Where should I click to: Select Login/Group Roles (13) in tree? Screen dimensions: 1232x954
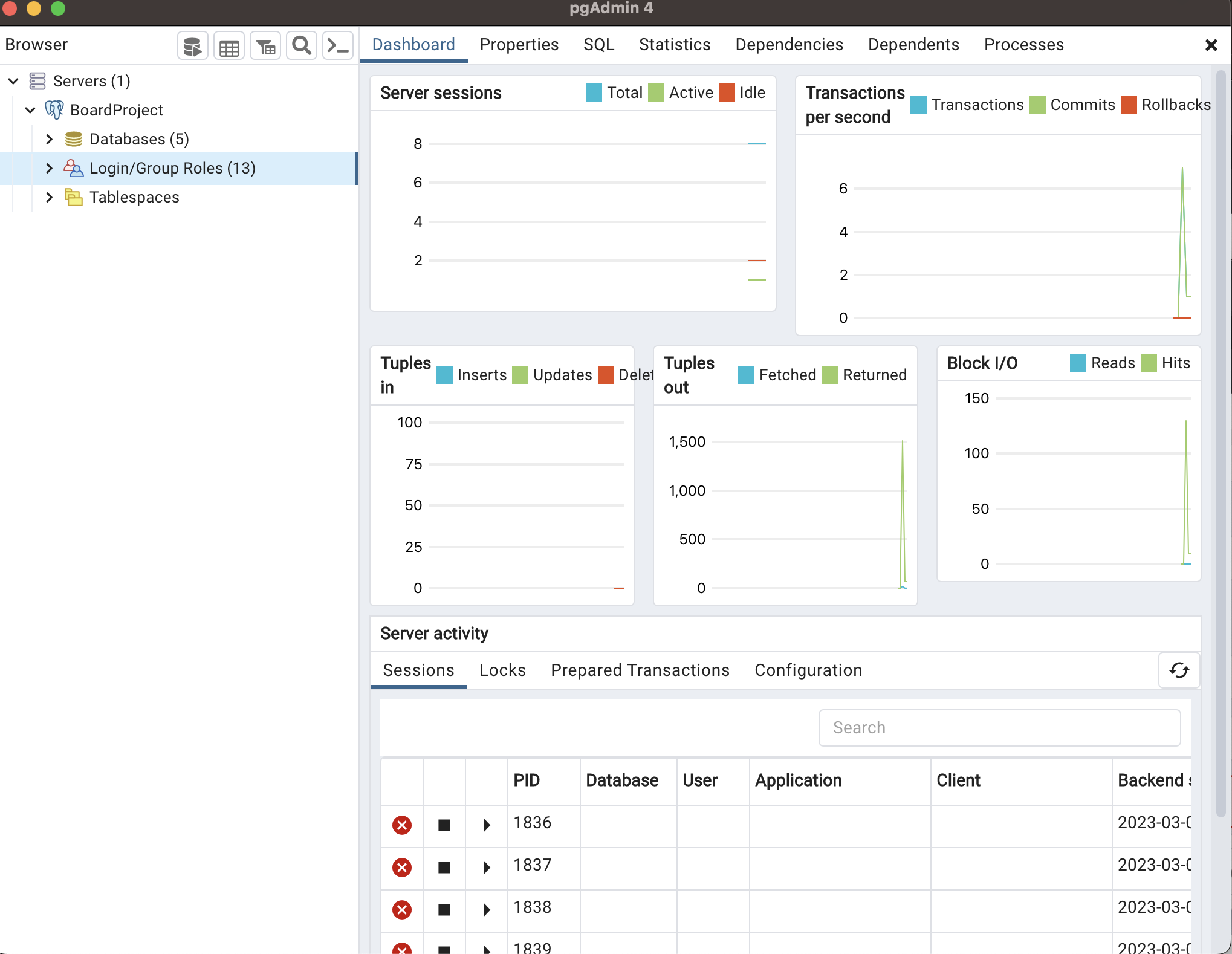tap(172, 168)
